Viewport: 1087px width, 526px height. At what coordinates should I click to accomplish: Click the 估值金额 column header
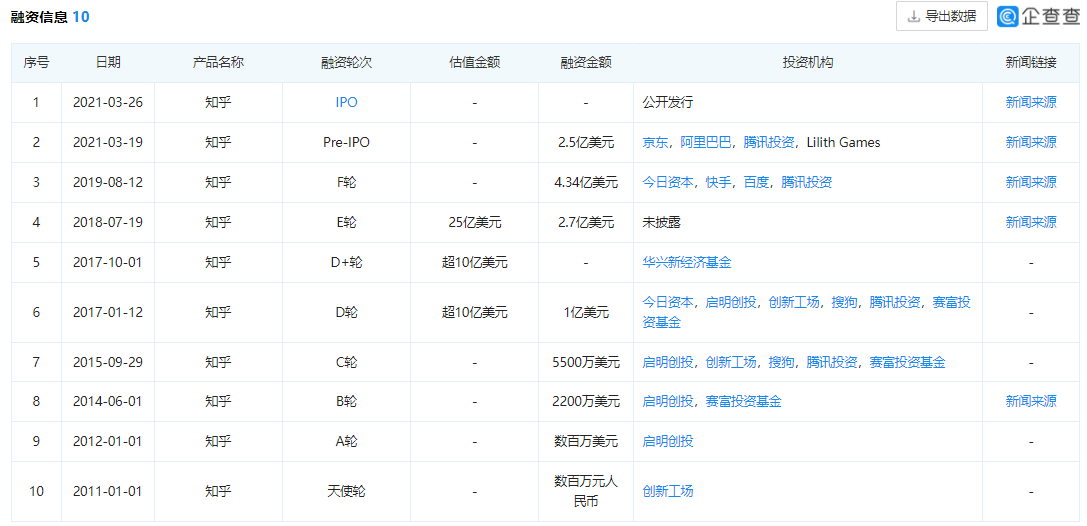pos(475,62)
